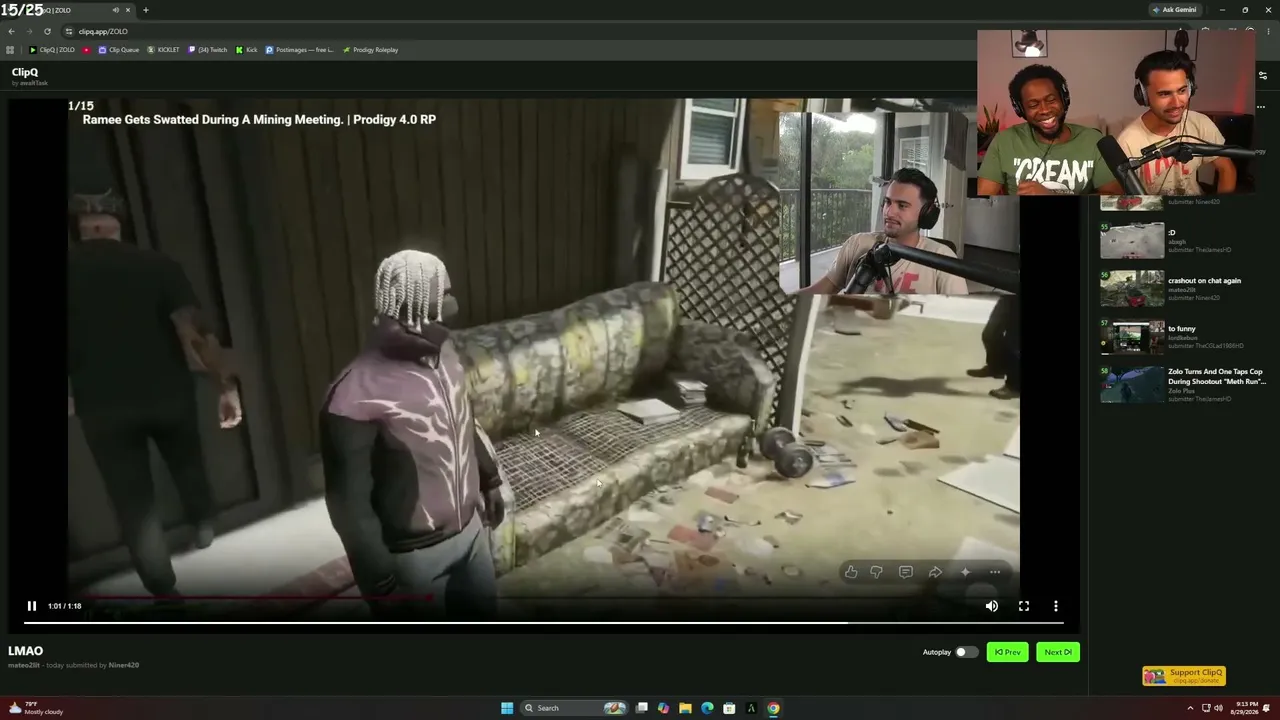The image size is (1280, 720).
Task: Open the Copilot taskbar icon
Action: point(663,708)
